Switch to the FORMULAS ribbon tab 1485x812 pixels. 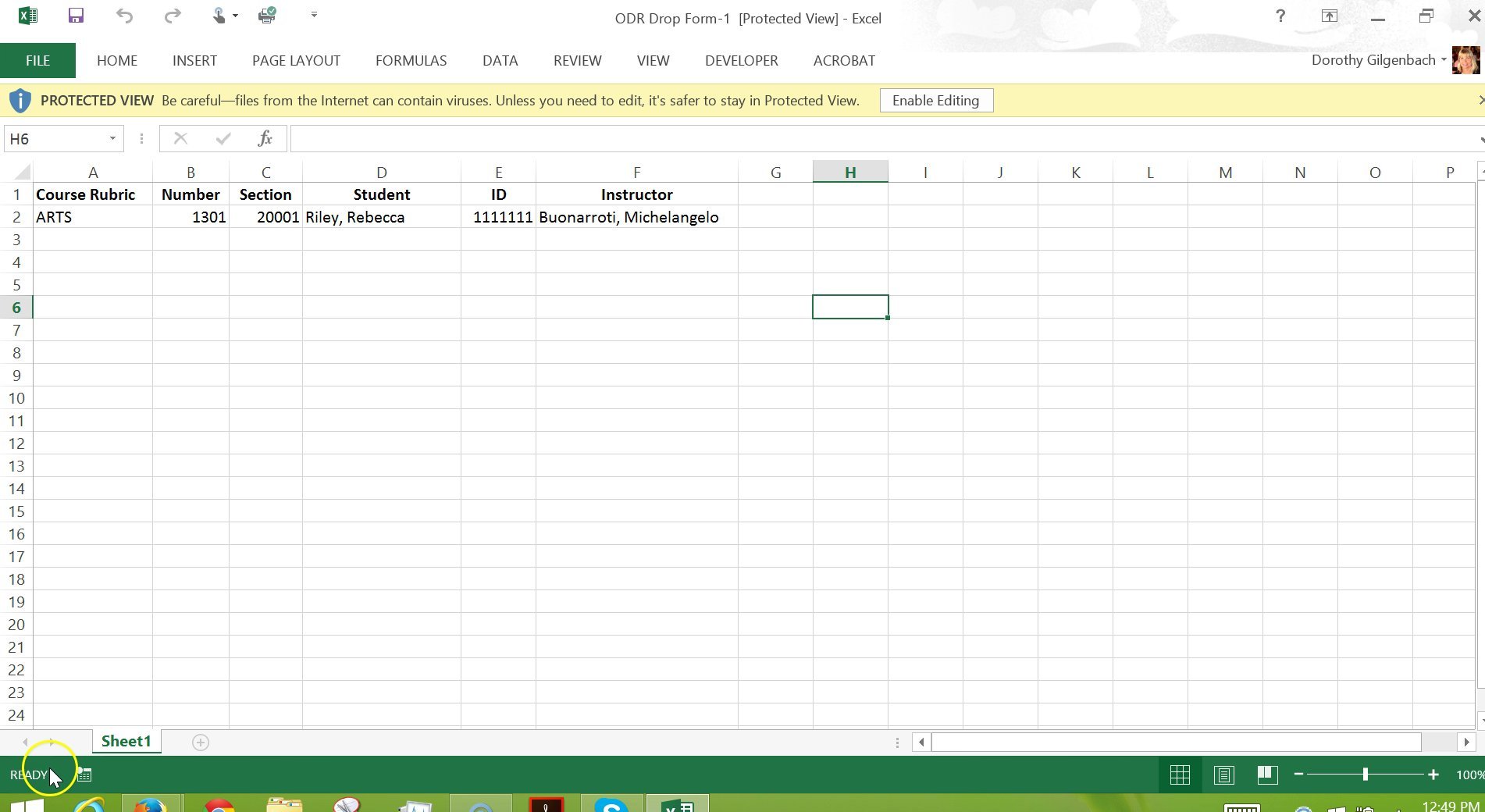(411, 60)
